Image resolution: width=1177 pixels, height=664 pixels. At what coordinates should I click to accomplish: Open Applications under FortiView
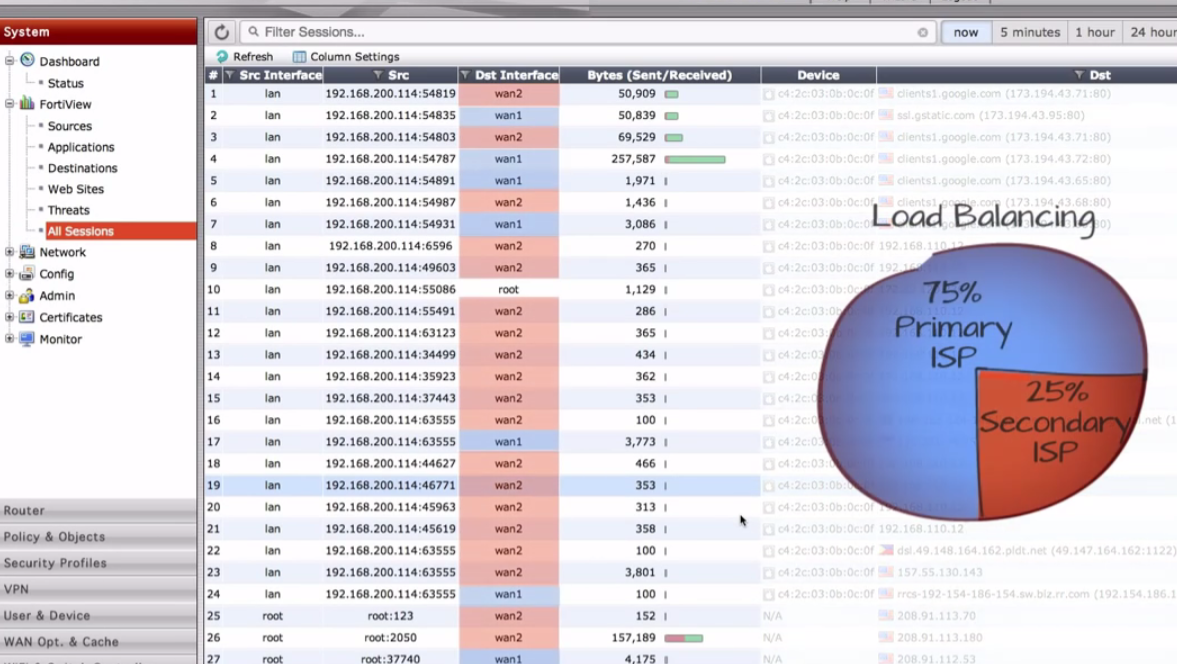[81, 147]
